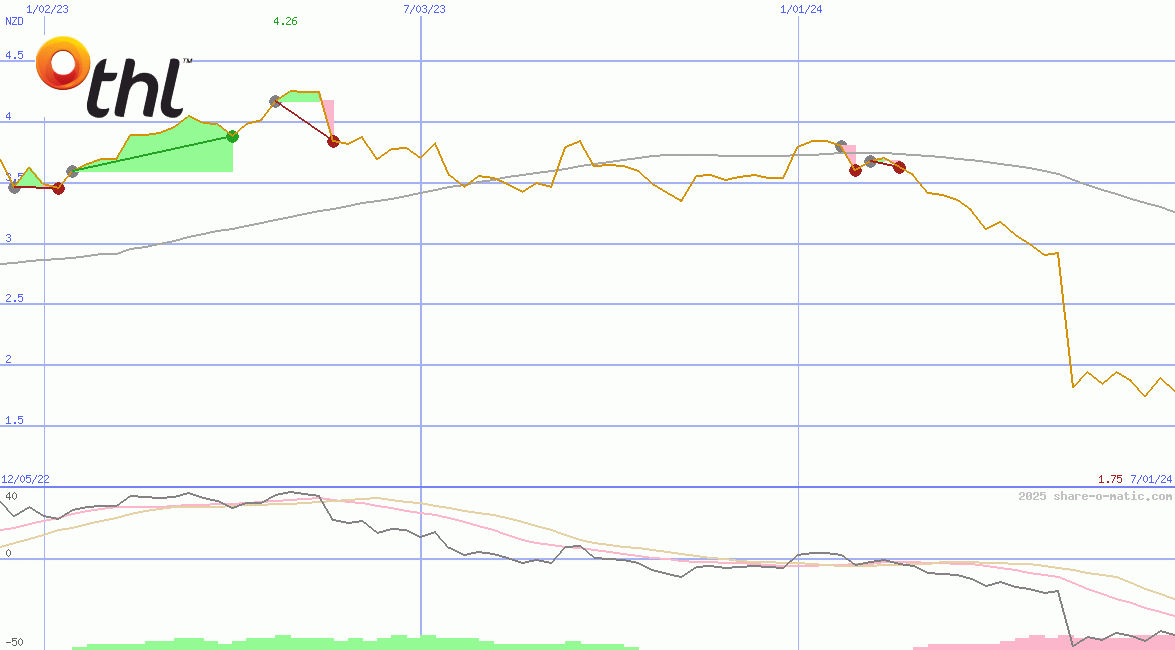Click the rightmost red marker in the signal cluster
Viewport: 1175px width, 650px height.
[900, 168]
